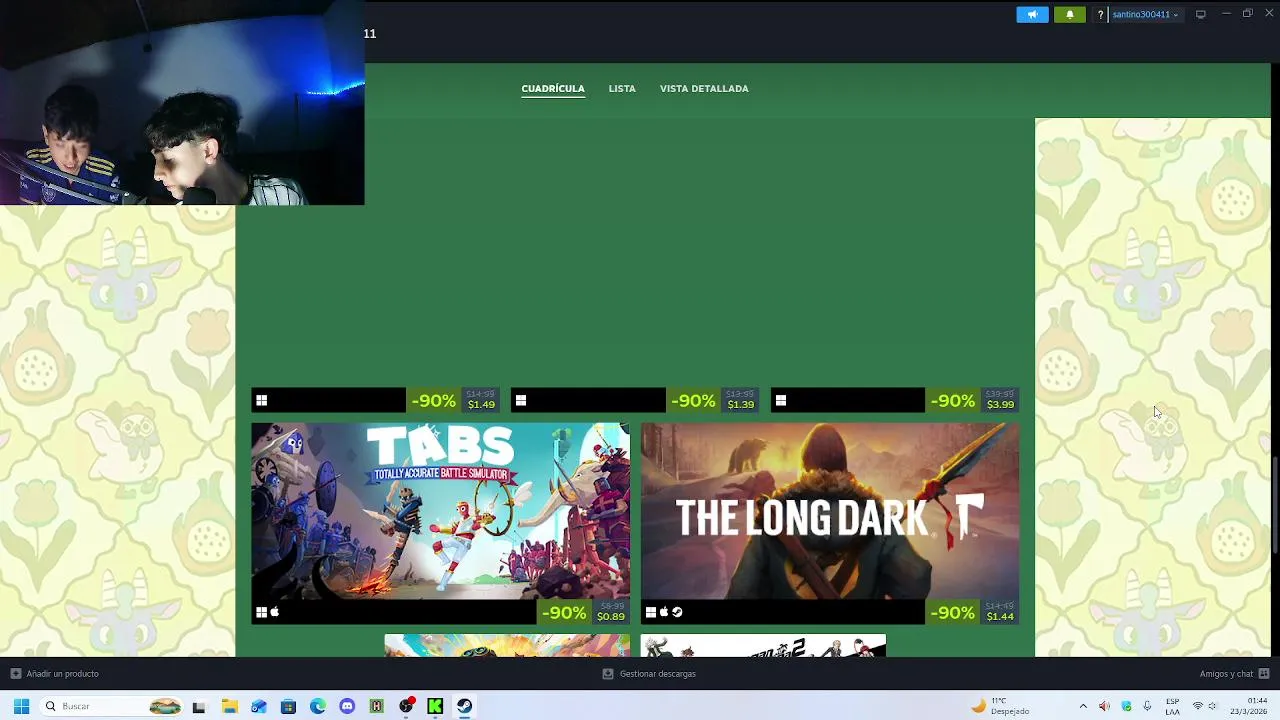
Task: Launch Microsoft Edge from taskbar
Action: click(x=318, y=706)
